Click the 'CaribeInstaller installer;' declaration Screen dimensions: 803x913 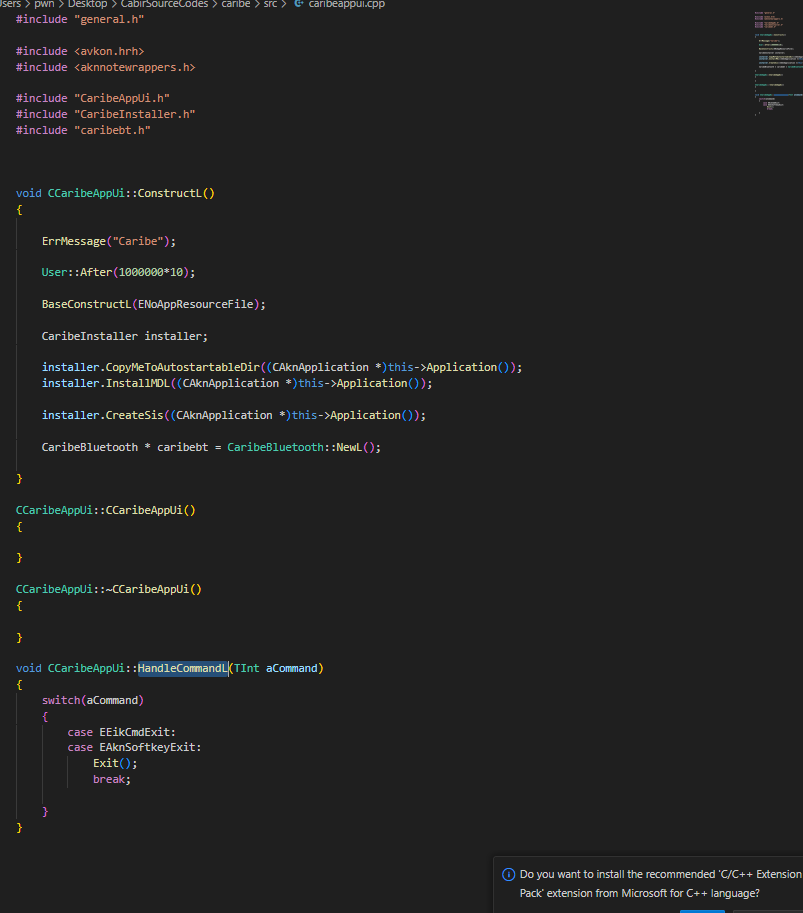(x=125, y=336)
